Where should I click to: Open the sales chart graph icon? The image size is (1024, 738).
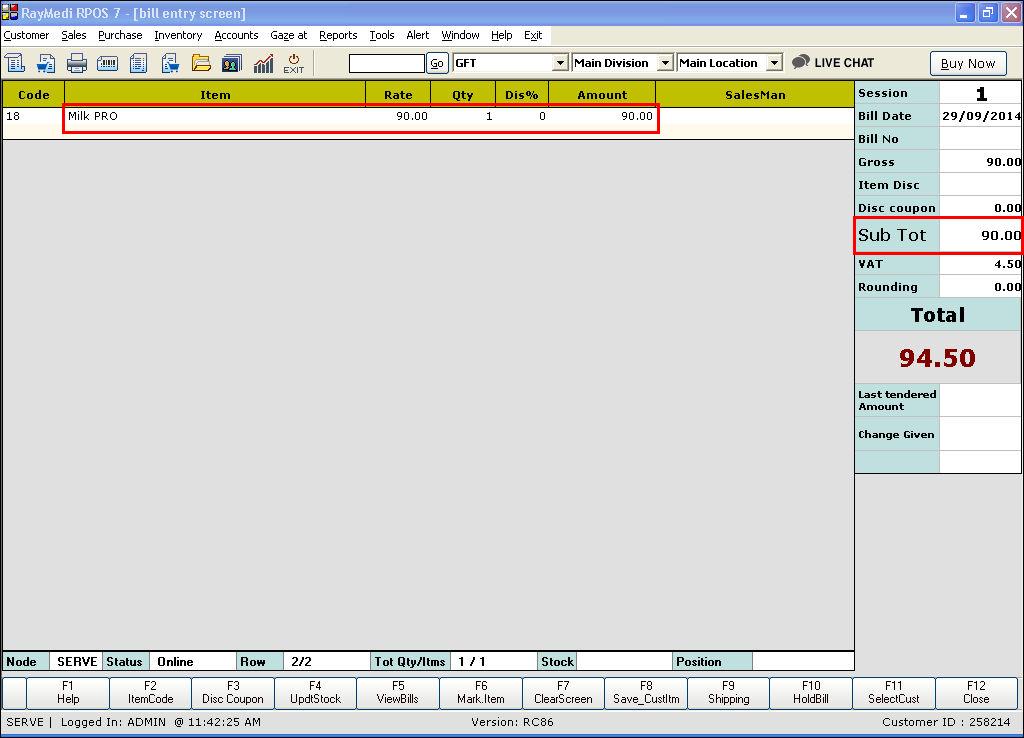pos(263,63)
